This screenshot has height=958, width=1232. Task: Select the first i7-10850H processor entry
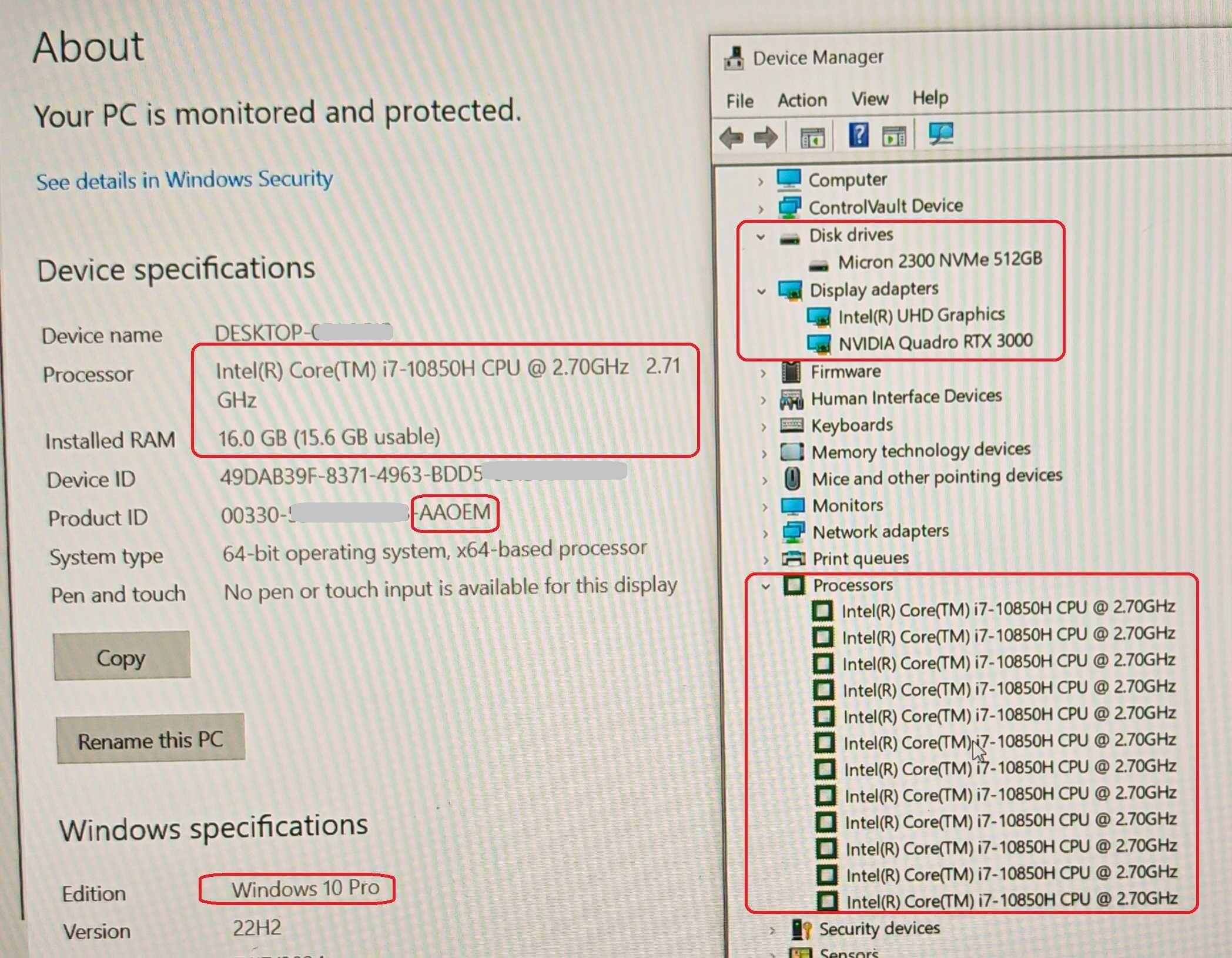tap(1008, 609)
